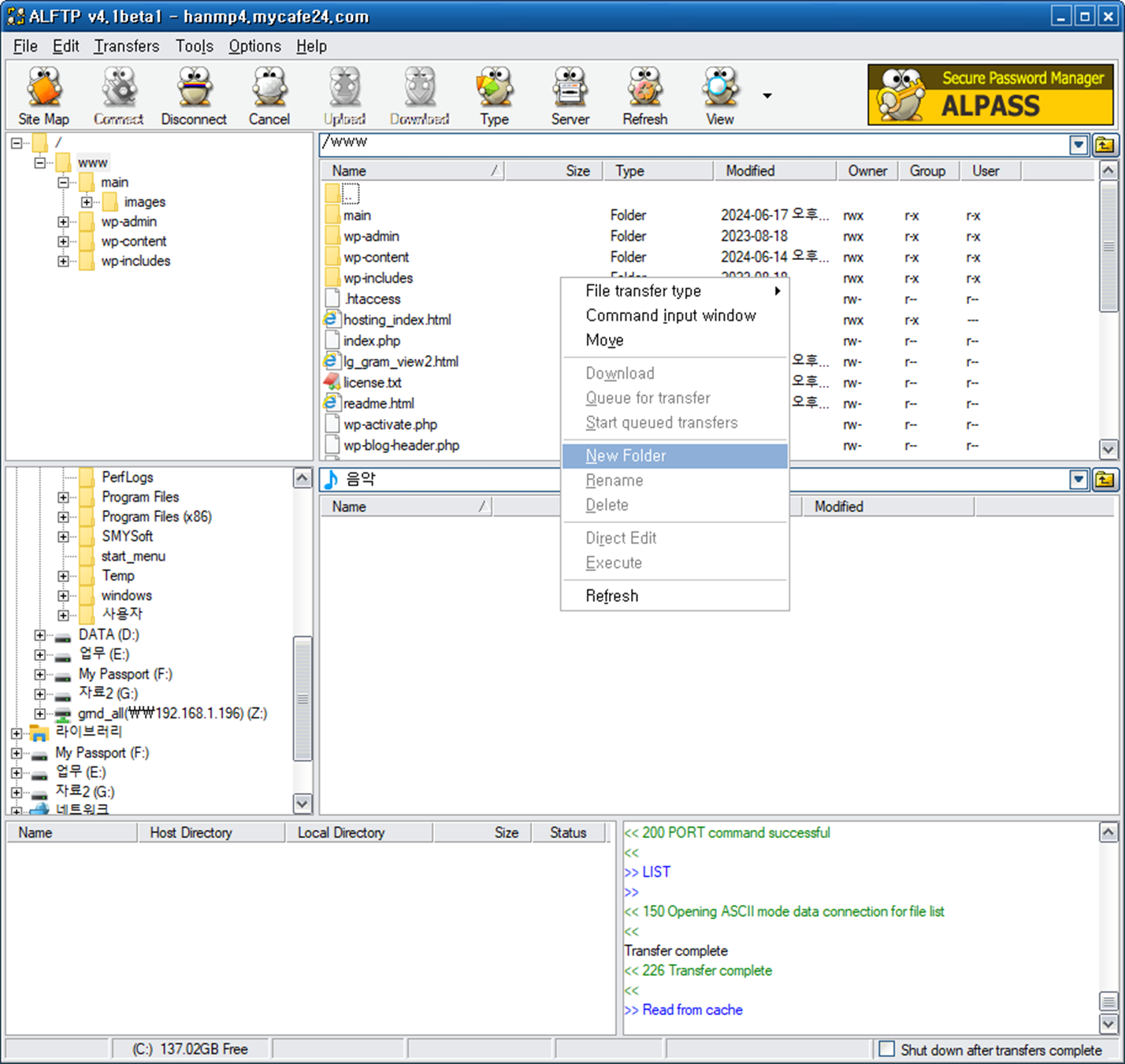
Task: Open the Help menu
Action: (311, 46)
